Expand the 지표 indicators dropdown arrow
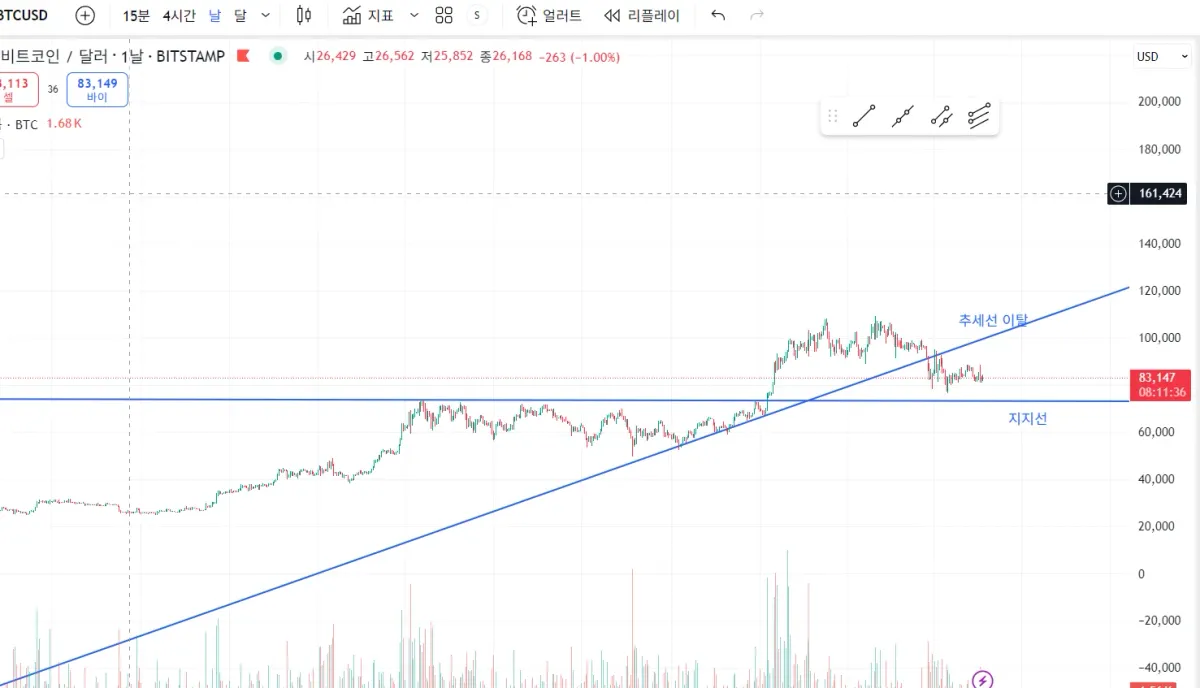1200x688 pixels. coord(414,15)
